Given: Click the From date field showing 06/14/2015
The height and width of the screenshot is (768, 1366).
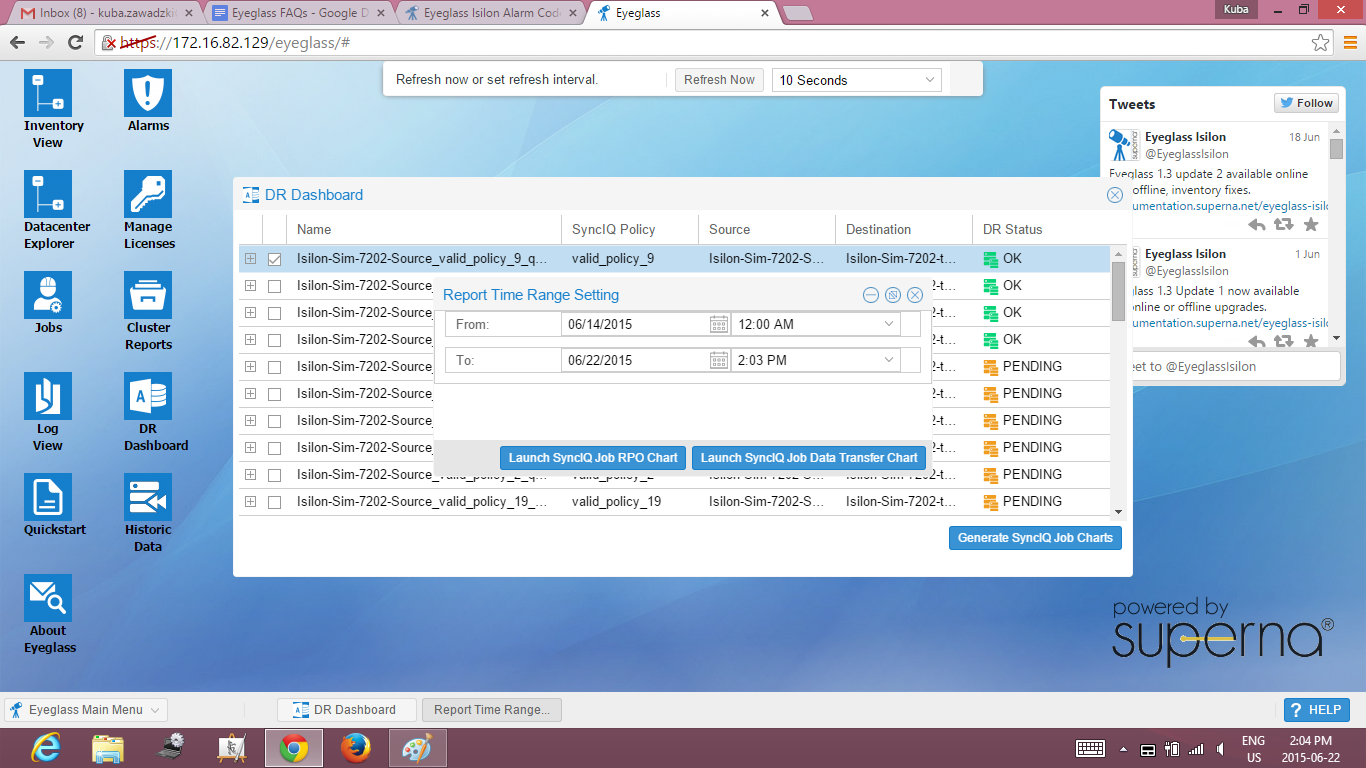Looking at the screenshot, I should [x=635, y=324].
